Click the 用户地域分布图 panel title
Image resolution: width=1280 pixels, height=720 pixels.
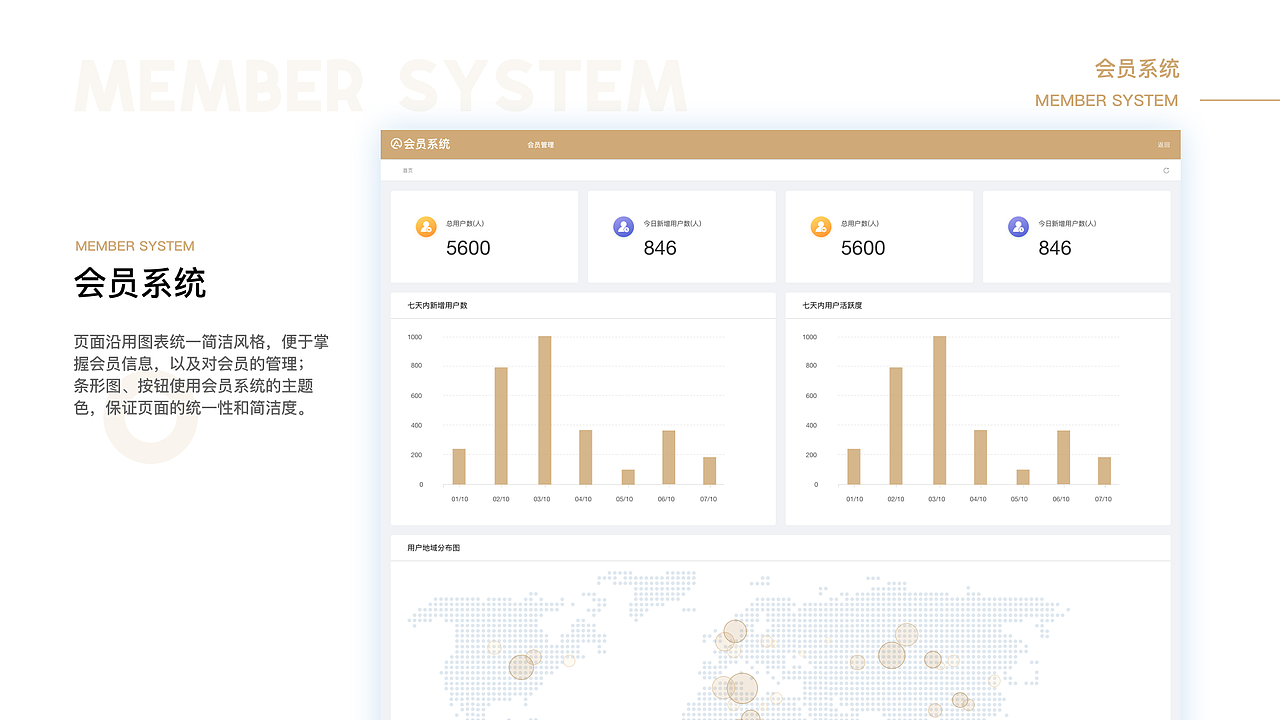434,548
